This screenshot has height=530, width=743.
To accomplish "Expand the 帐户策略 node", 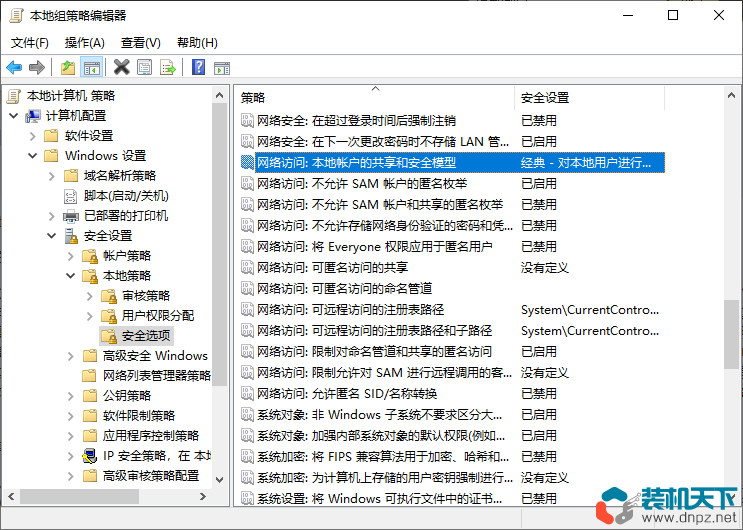I will click(71, 256).
